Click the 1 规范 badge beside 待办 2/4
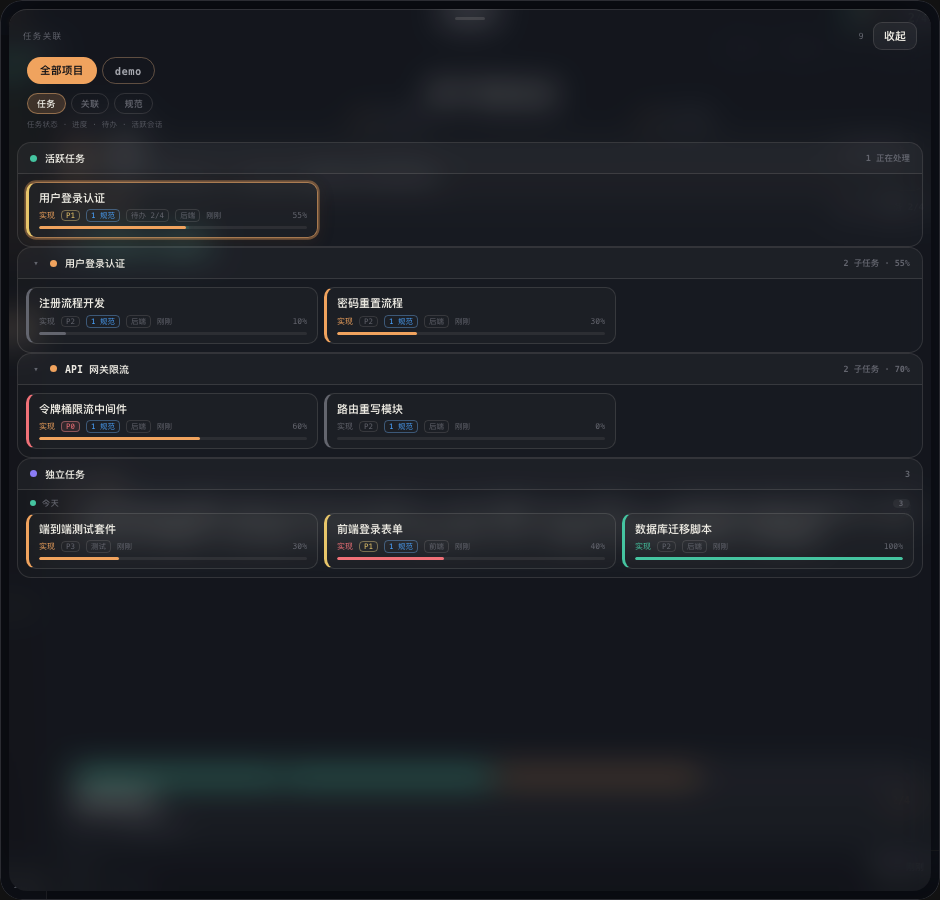The height and width of the screenshot is (900, 940). coord(103,215)
